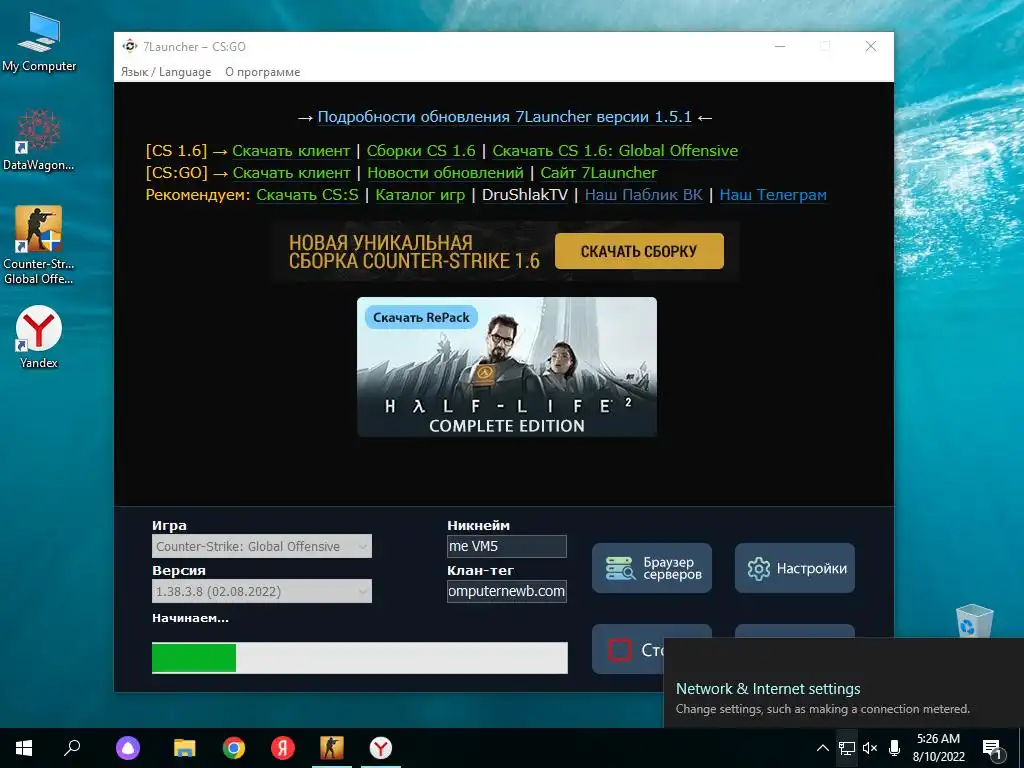Open Наш Телеграм link
The width and height of the screenshot is (1024, 768).
coord(773,195)
